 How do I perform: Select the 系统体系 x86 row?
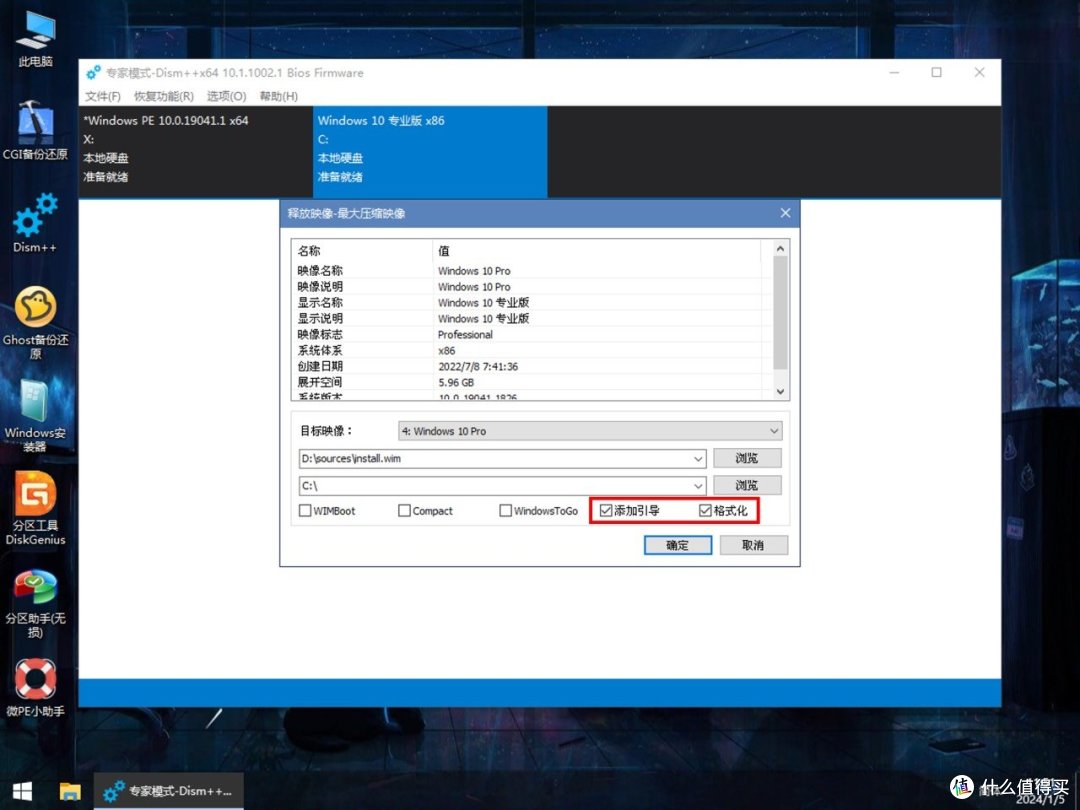tap(527, 351)
